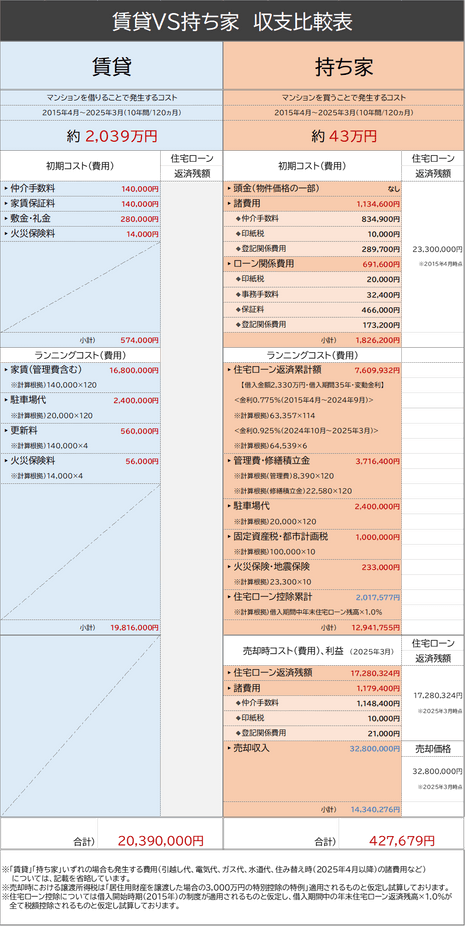This screenshot has height=926, width=465.
Task: Select the 敷金・礼金 280,000円 row
Action: pos(80,219)
